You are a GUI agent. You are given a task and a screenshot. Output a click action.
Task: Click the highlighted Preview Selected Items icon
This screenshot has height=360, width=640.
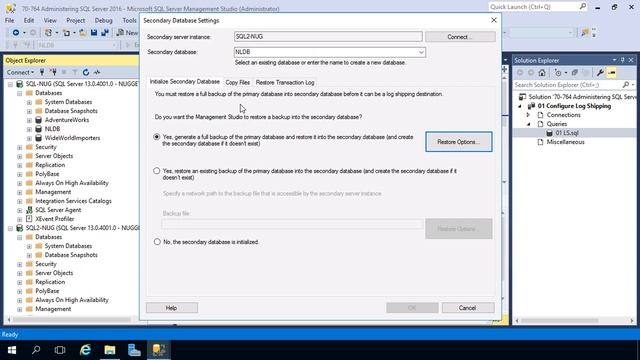[x=611, y=73]
